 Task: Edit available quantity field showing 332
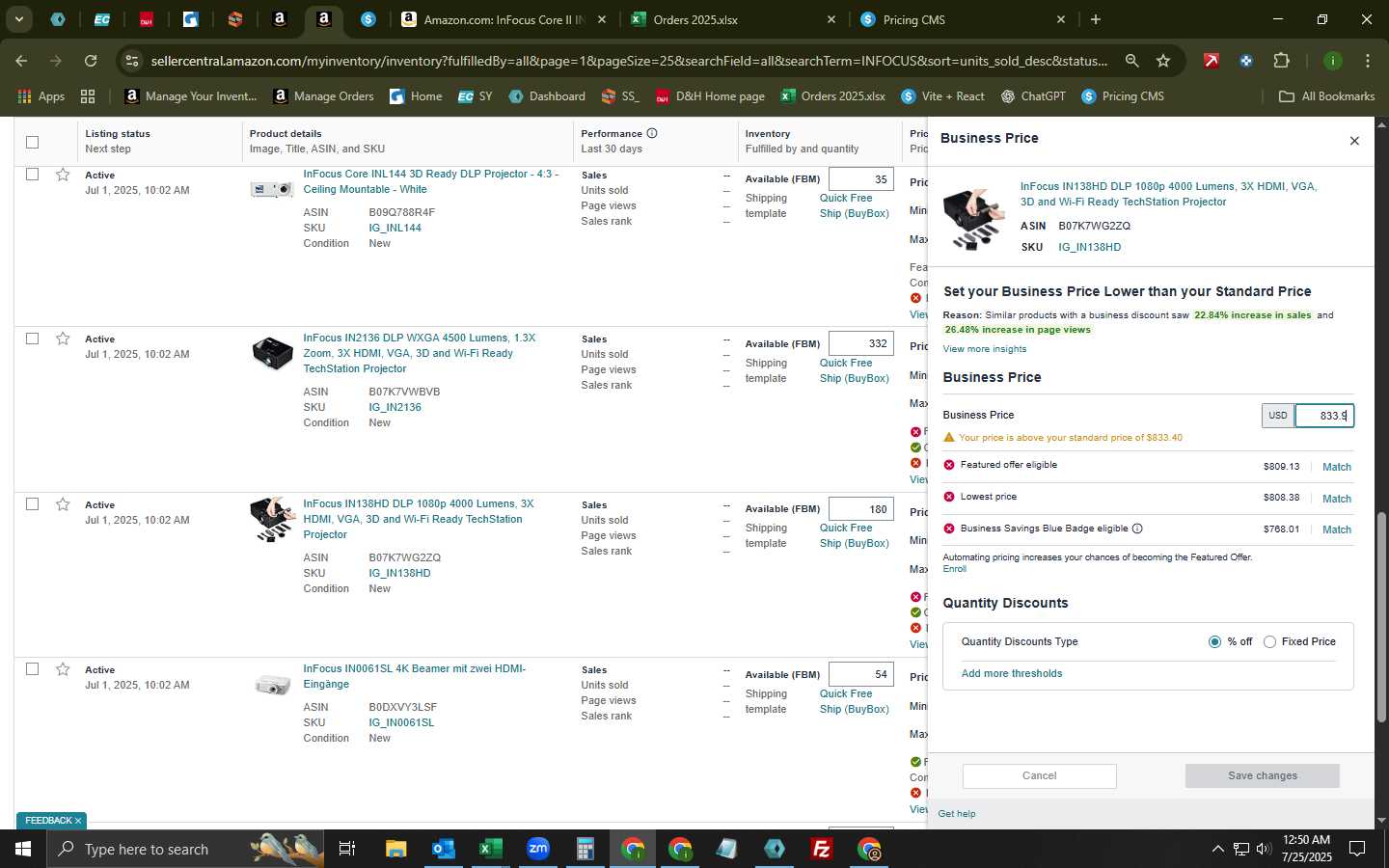pos(860,343)
